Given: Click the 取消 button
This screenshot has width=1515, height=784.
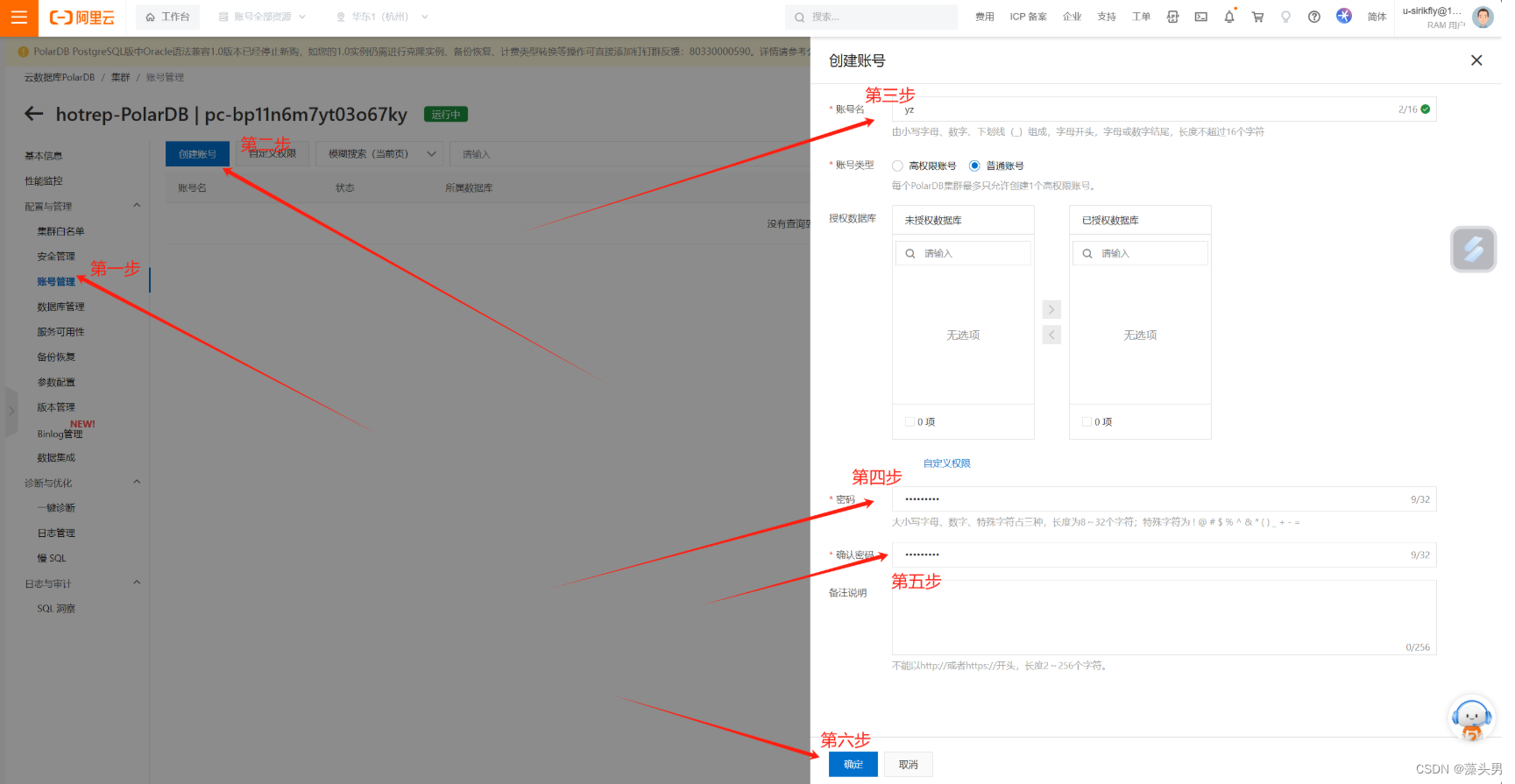Looking at the screenshot, I should tap(909, 765).
